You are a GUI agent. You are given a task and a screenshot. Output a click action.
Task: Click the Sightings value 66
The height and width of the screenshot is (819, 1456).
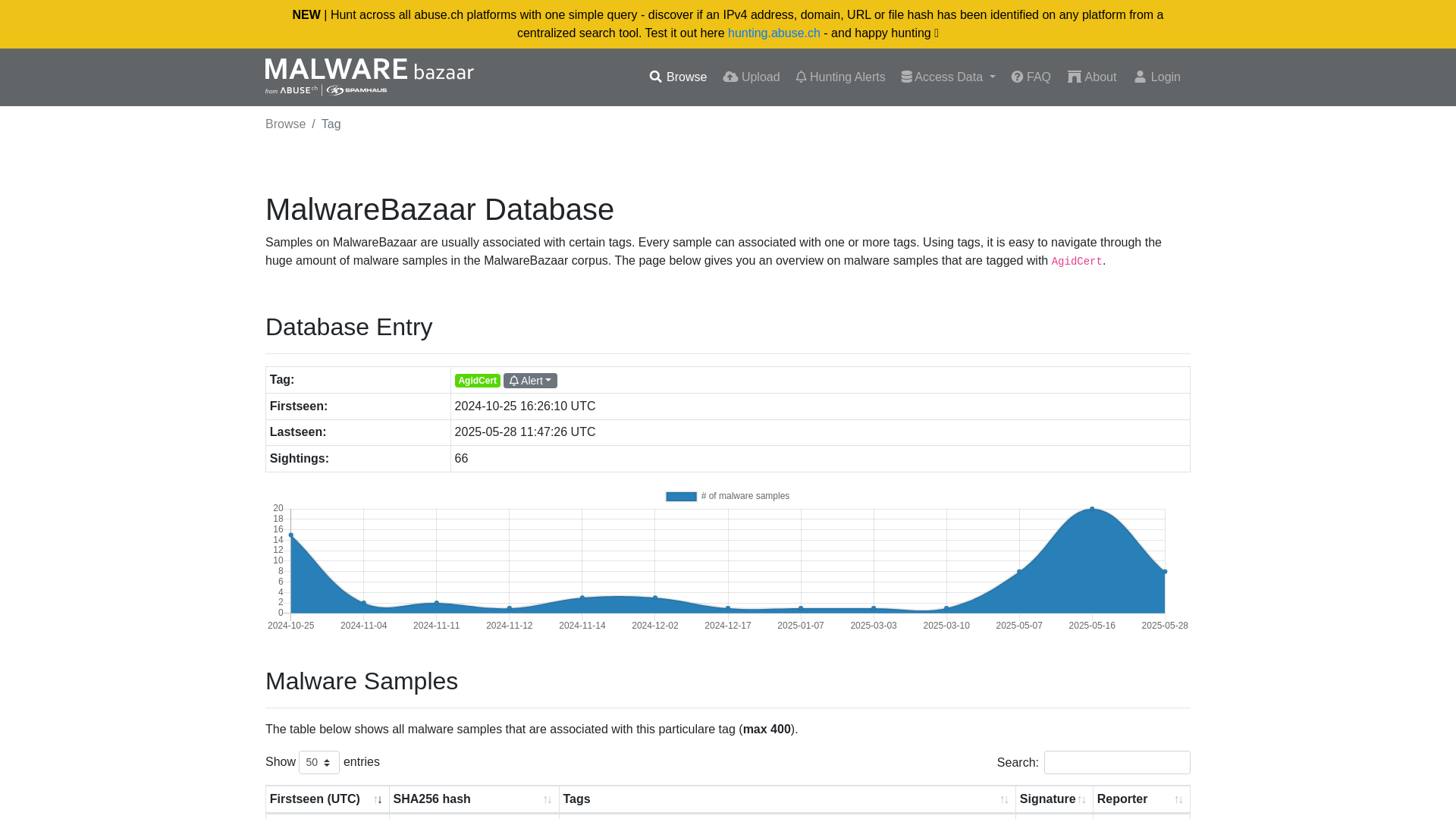[461, 459]
